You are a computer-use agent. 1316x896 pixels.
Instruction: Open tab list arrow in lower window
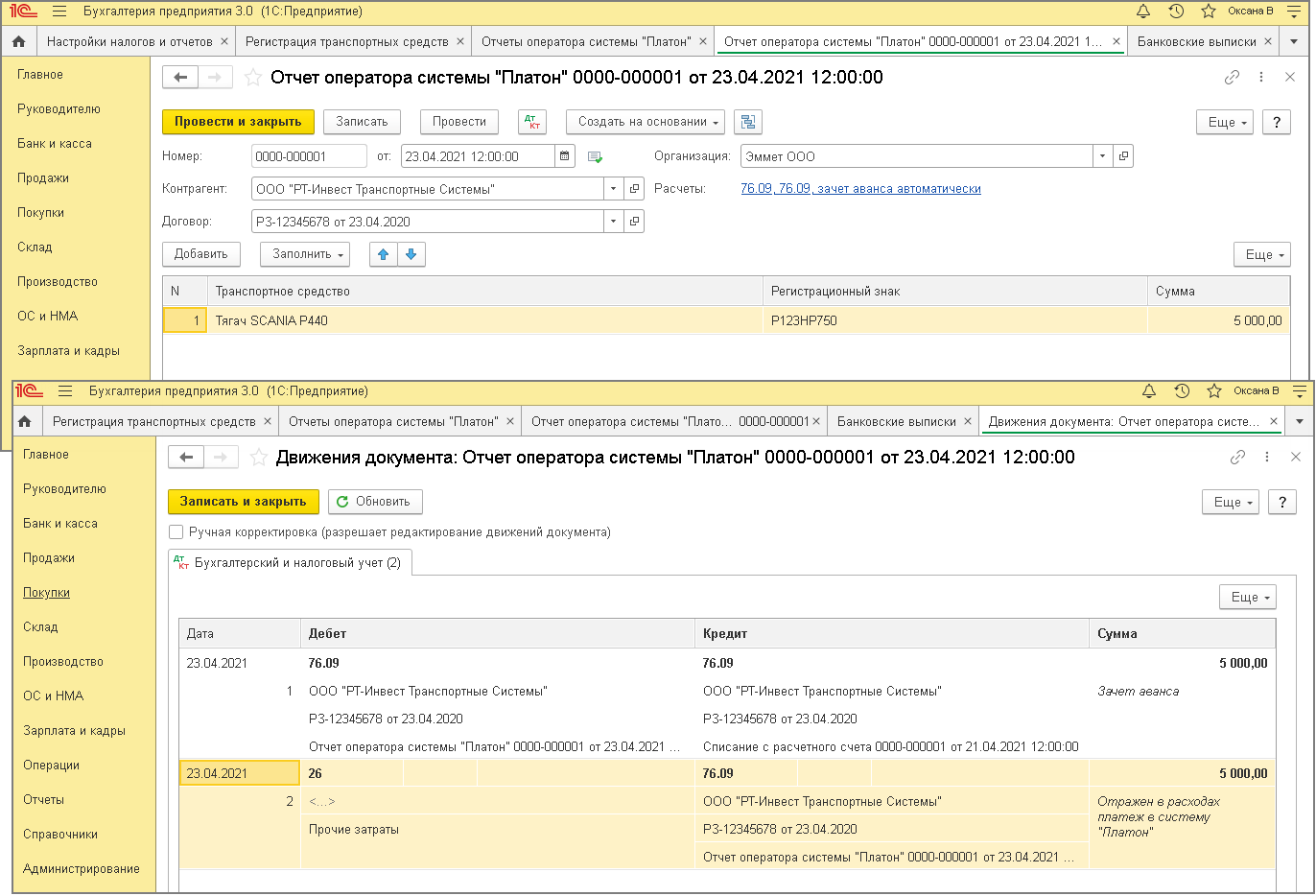pyautogui.click(x=1300, y=421)
